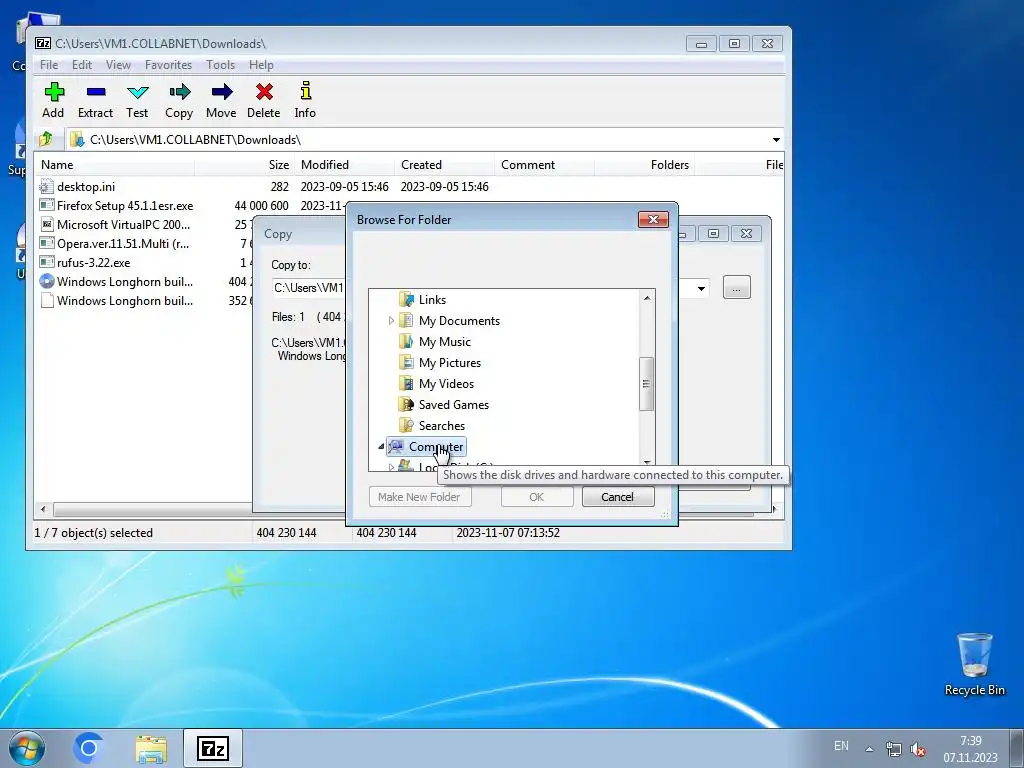
Task: Click the network tray icon
Action: (893, 750)
